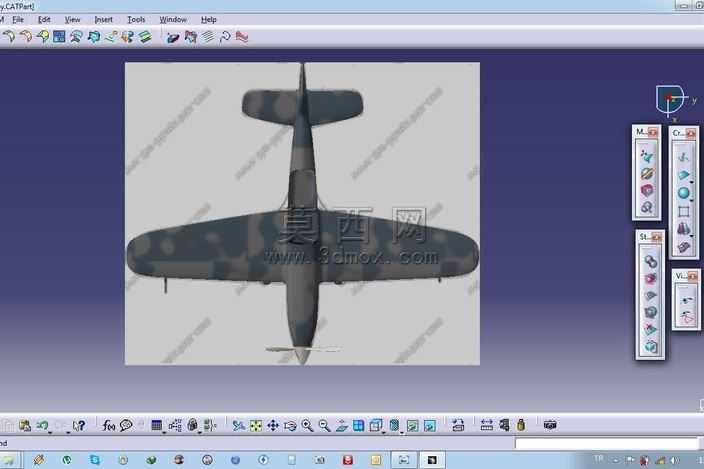Image resolution: width=704 pixels, height=469 pixels.
Task: Expand the Quick View cube dropdown arrow
Action: coord(383,432)
